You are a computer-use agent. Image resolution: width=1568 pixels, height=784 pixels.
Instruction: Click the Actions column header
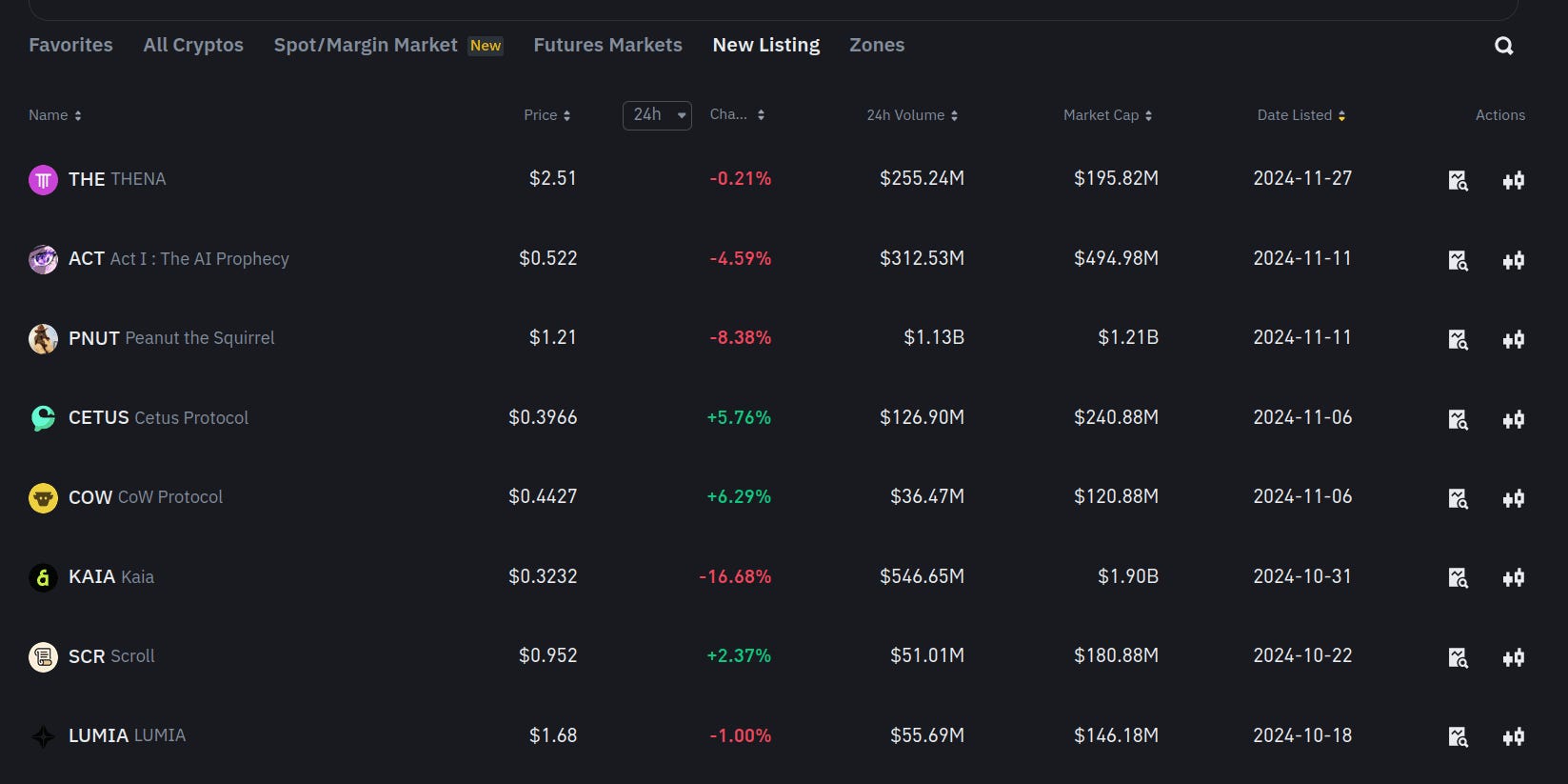[1500, 115]
